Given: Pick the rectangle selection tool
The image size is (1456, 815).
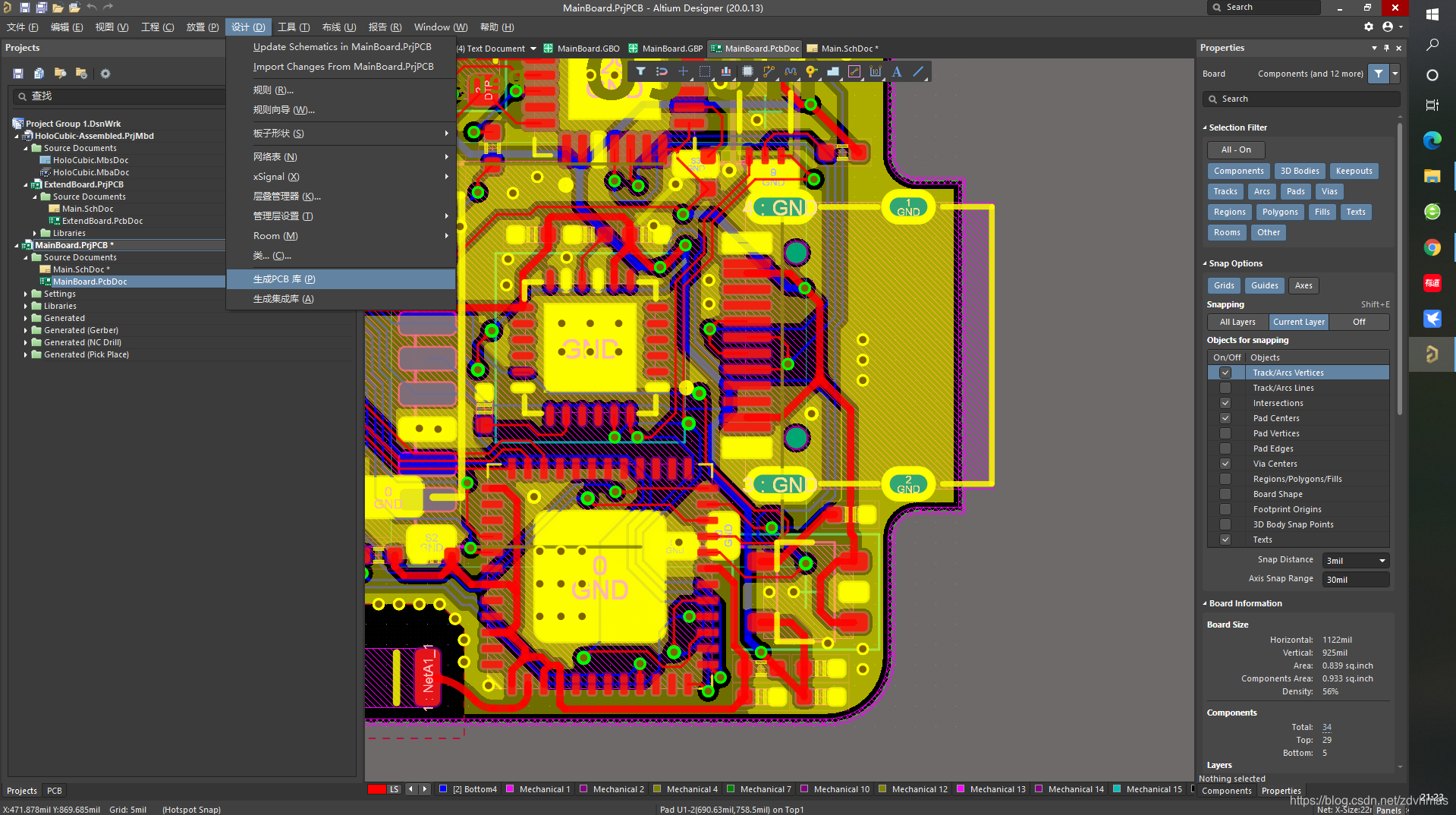Looking at the screenshot, I should coord(705,71).
